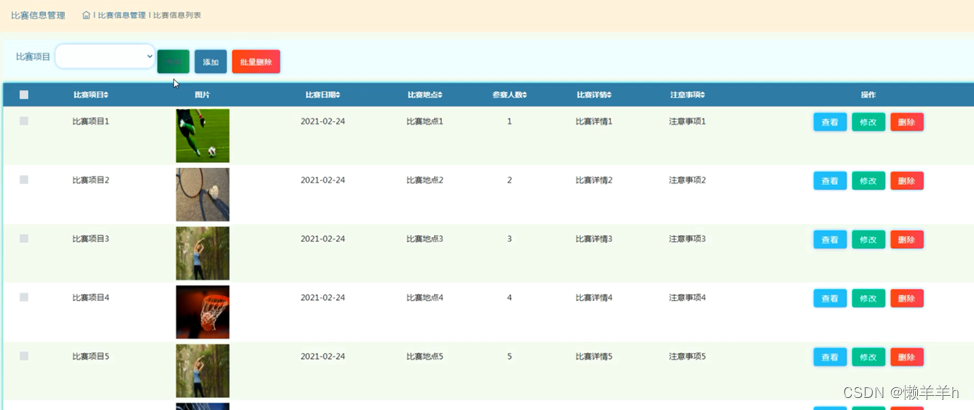The width and height of the screenshot is (974, 410).
Task: Click 比赛信息列表 breadcrumb link
Action: click(x=177, y=15)
